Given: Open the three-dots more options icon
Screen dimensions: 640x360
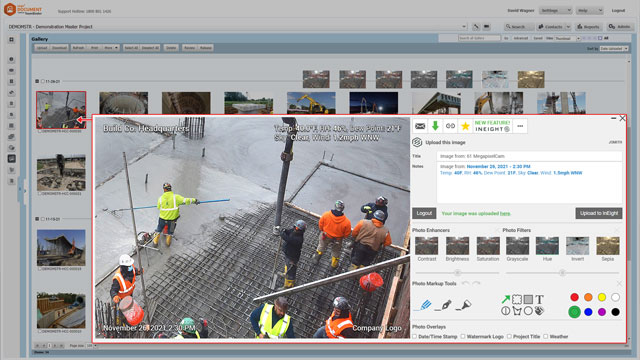Looking at the screenshot, I should (x=520, y=126).
